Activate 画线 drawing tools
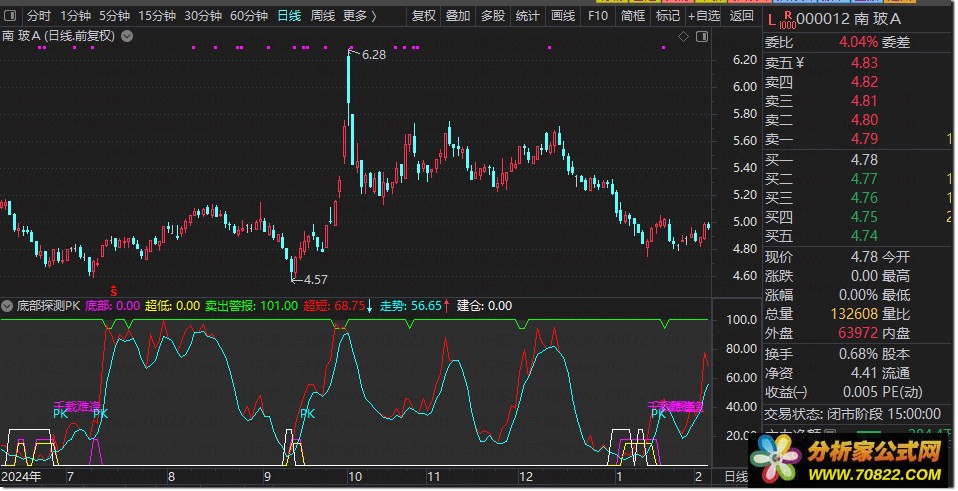958x491 pixels. tap(563, 16)
